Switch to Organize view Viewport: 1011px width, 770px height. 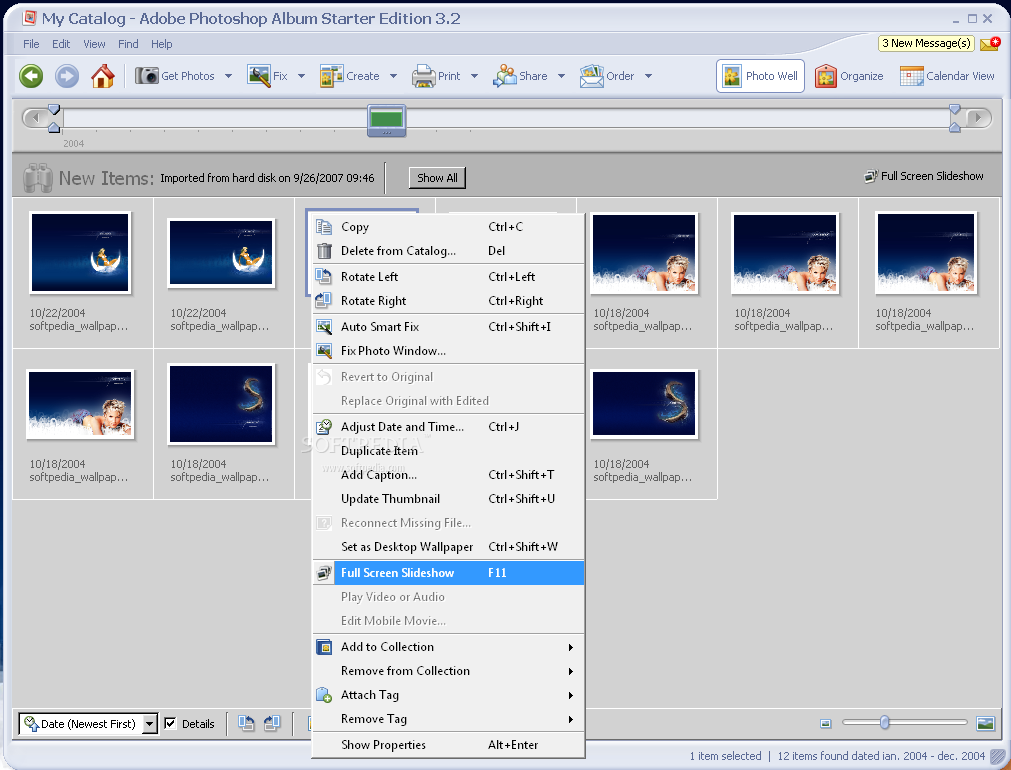coord(849,76)
